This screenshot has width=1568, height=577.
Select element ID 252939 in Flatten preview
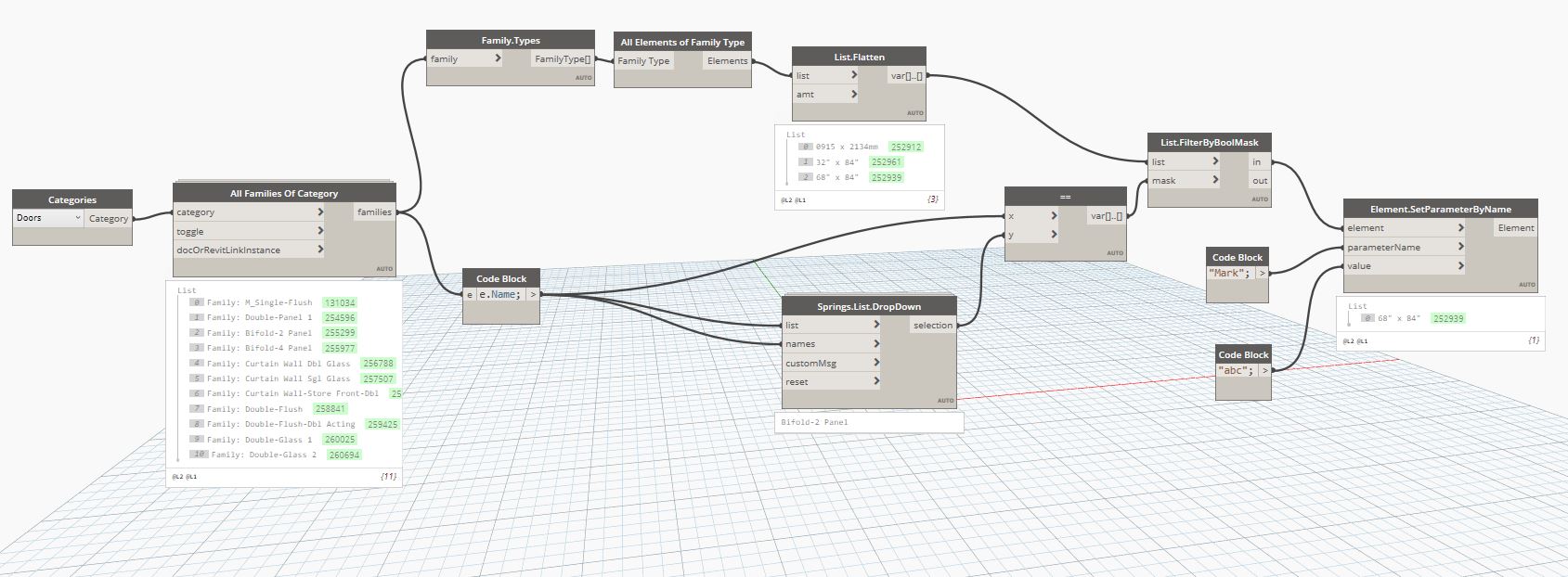coord(887,177)
